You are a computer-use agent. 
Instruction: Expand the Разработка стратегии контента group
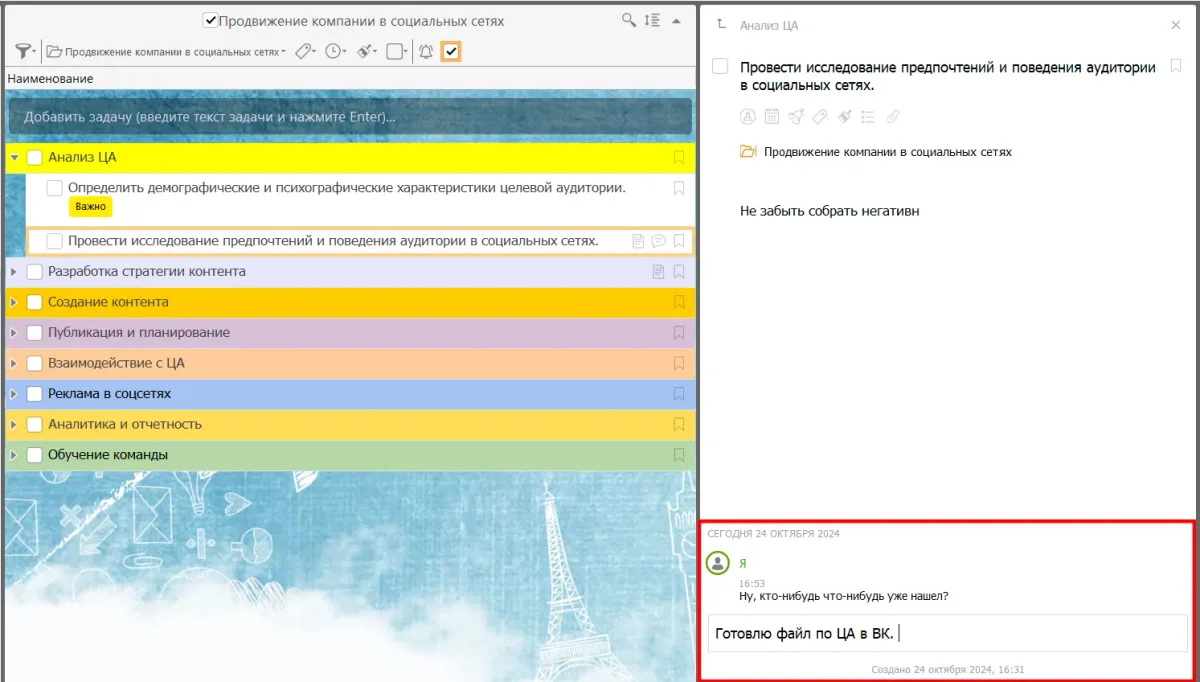(x=14, y=272)
